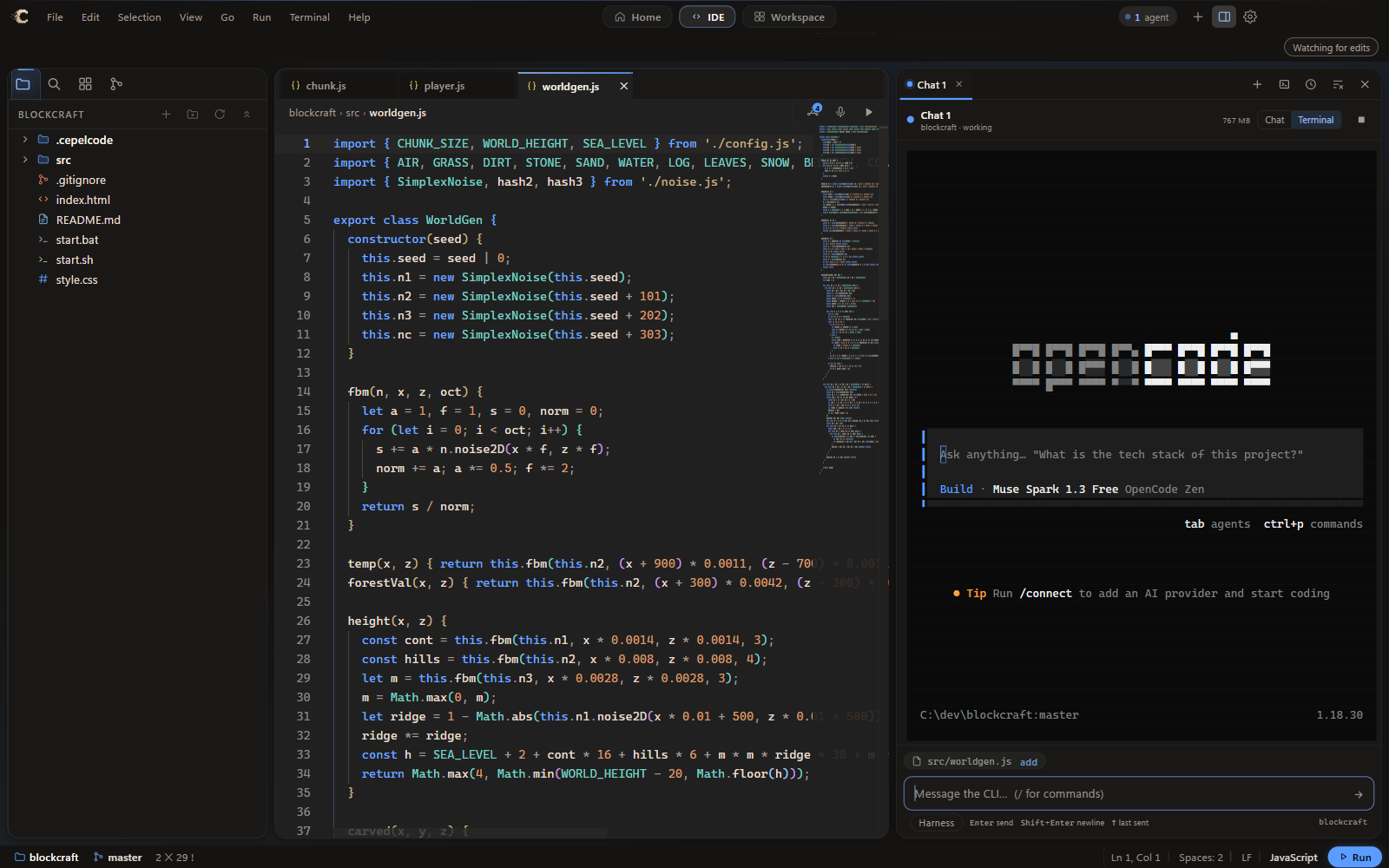Open the Explorer files panel icon
The width and height of the screenshot is (1389, 868).
(x=23, y=84)
